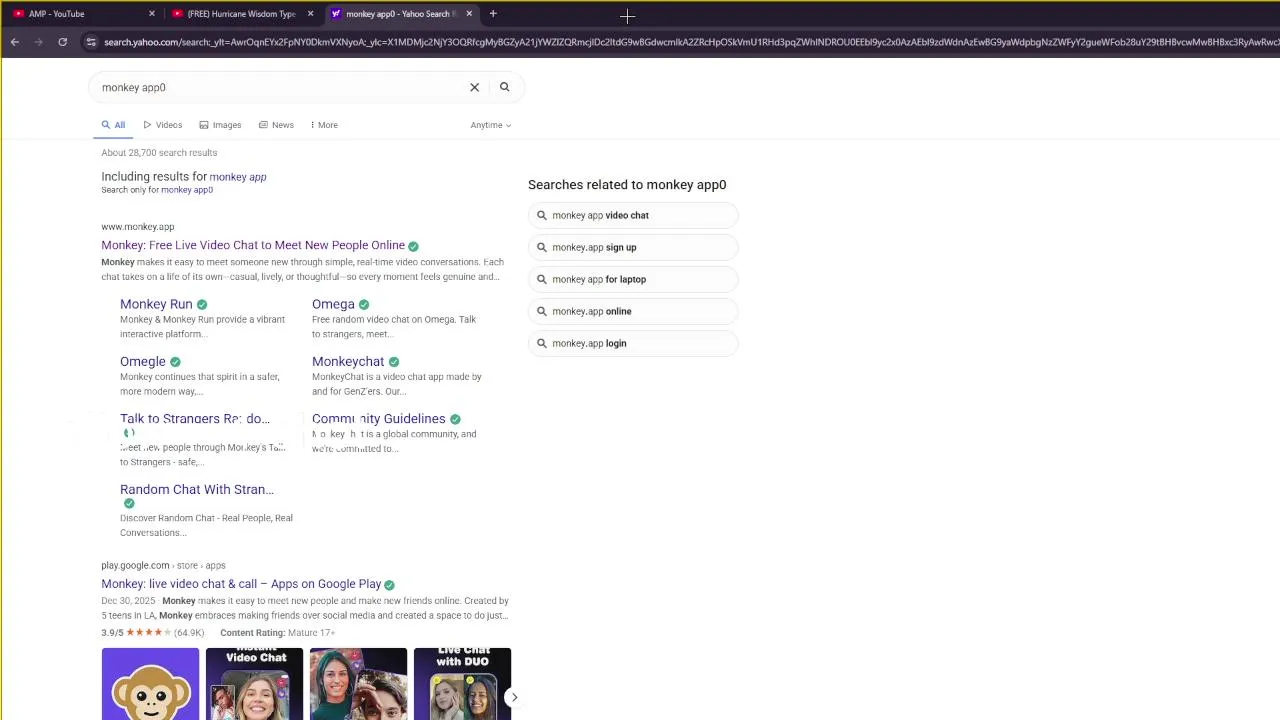
Task: Click magnifier icon beside monkey.app sign up
Action: click(x=542, y=247)
